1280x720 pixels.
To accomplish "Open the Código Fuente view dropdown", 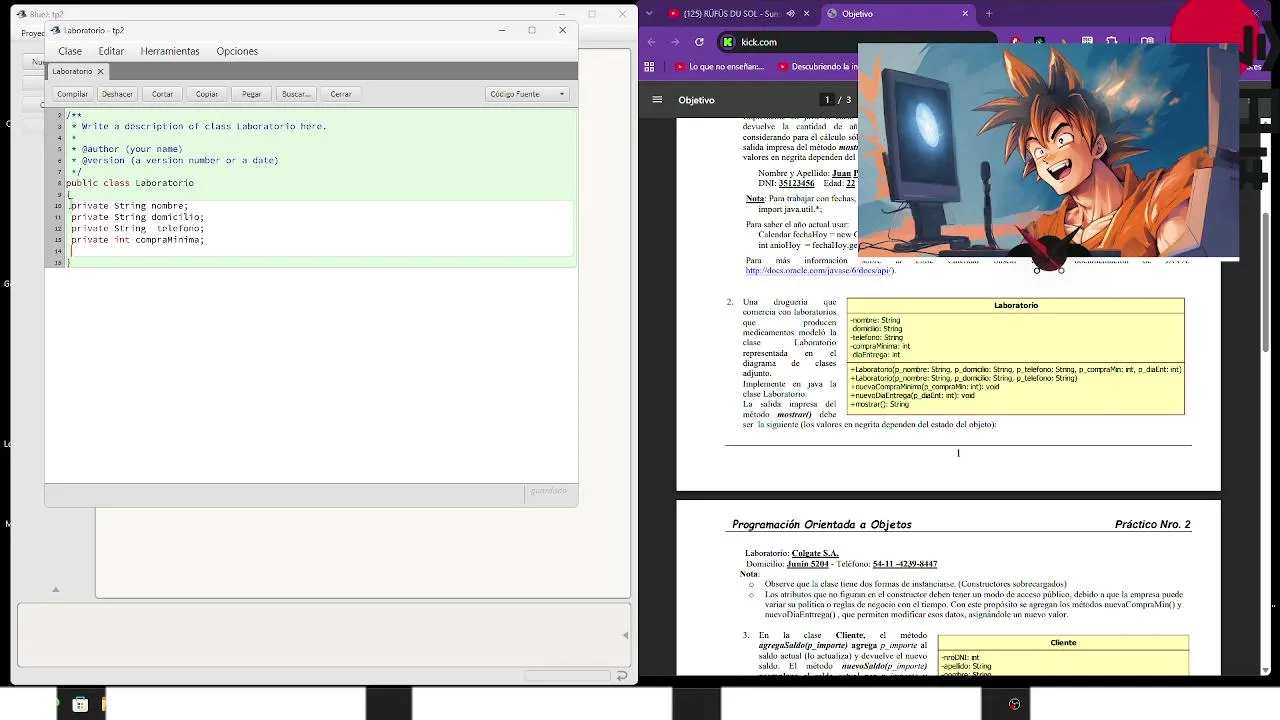I will tap(527, 94).
